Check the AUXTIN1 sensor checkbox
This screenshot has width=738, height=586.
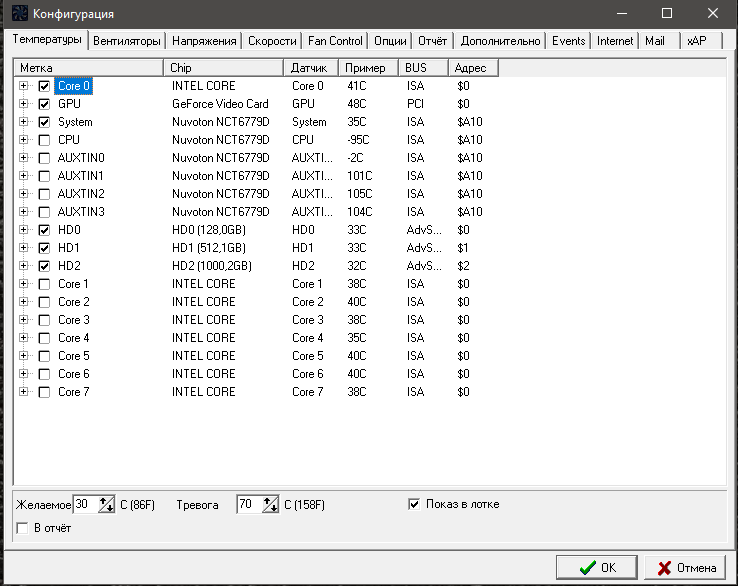(44, 176)
